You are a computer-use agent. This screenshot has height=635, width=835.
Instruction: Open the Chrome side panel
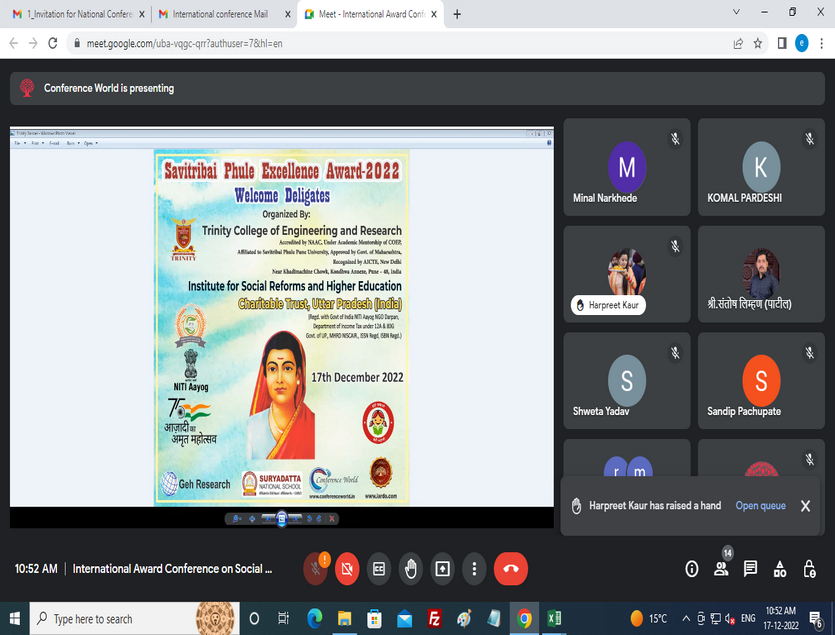tap(782, 43)
